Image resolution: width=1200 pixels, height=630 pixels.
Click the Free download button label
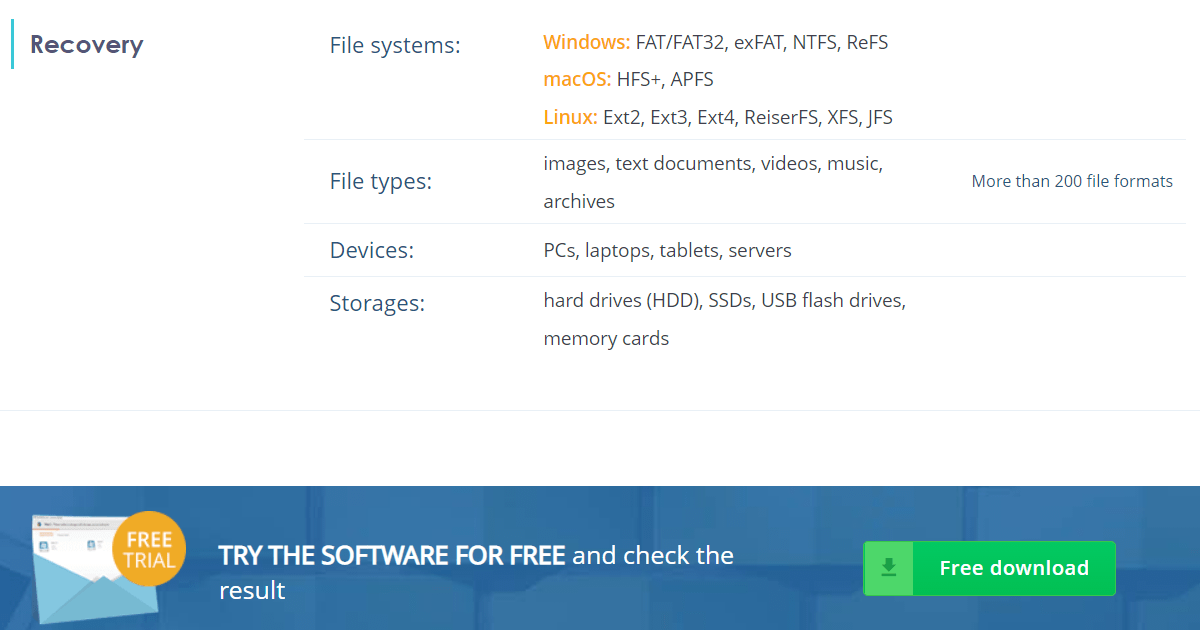click(1014, 568)
